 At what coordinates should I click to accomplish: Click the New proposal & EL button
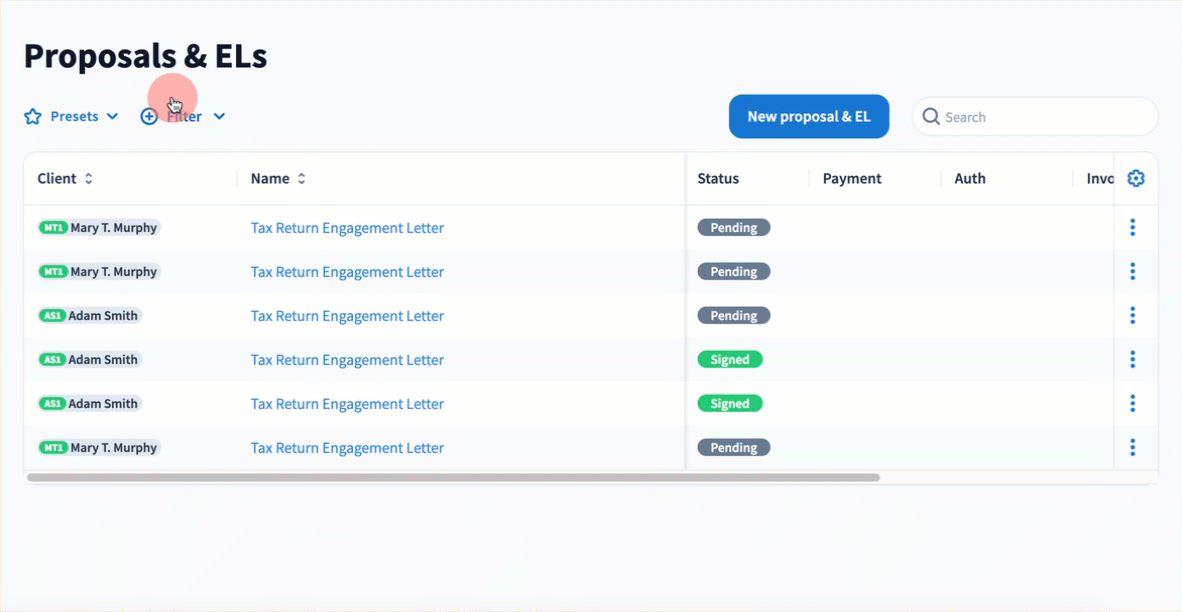pyautogui.click(x=809, y=117)
